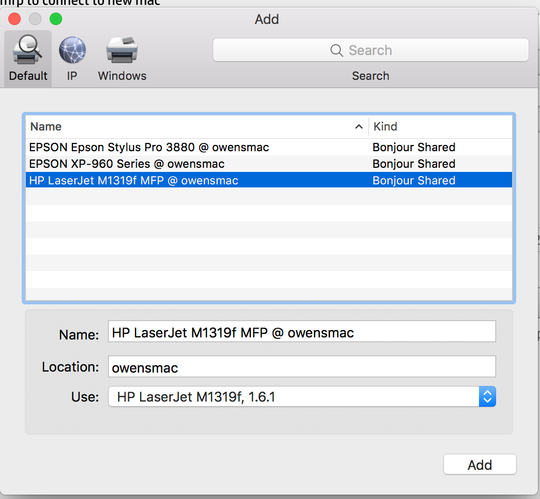
Task: Click Bonjour Shared kind for EPSON XP-960 Series
Action: 414,164
